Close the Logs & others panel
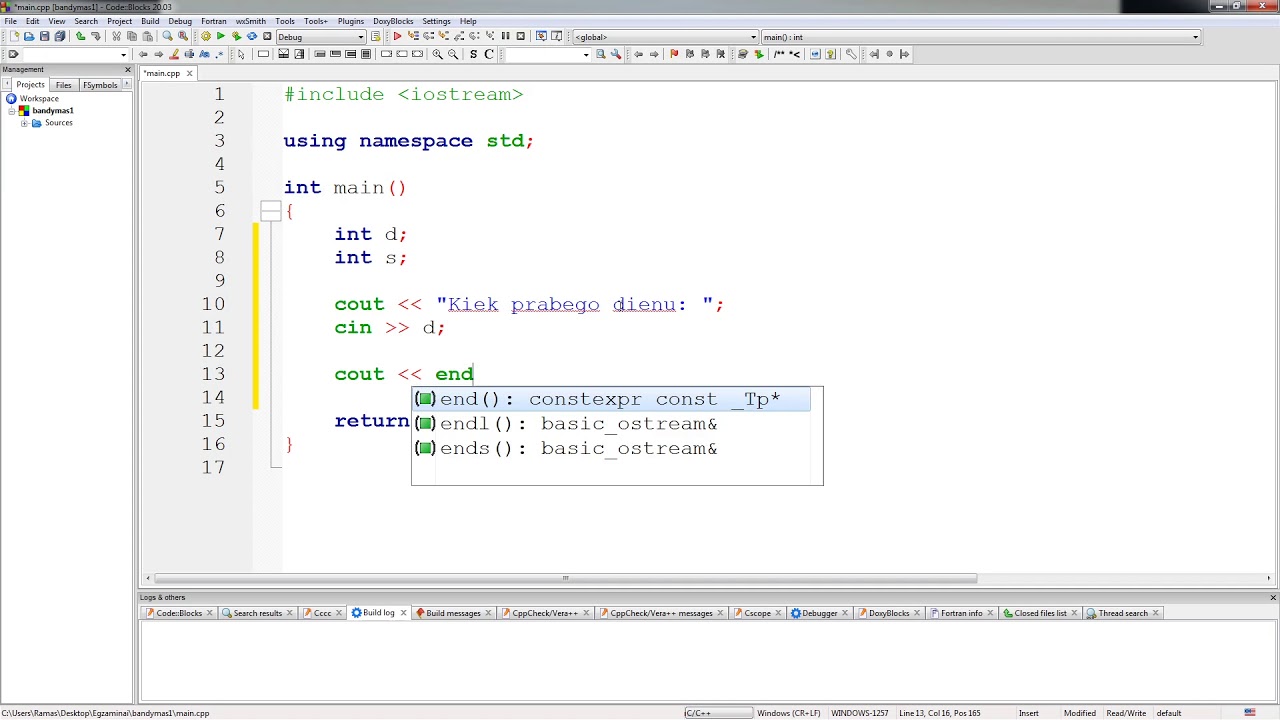Viewport: 1280px width, 720px height. [x=1273, y=597]
